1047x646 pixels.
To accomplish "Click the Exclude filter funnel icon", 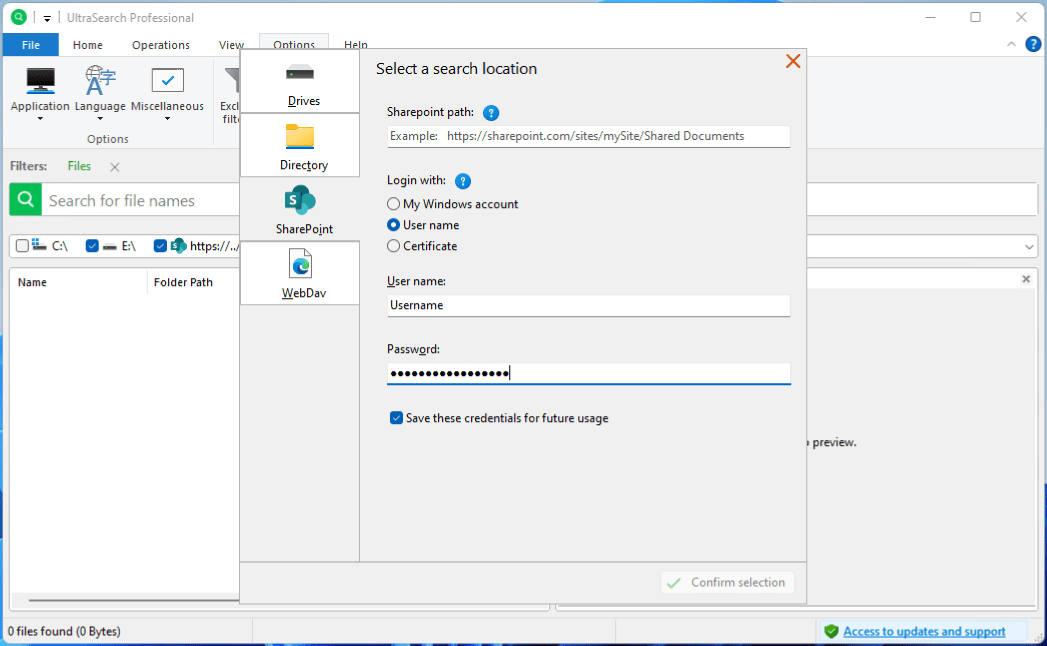I will pos(232,80).
